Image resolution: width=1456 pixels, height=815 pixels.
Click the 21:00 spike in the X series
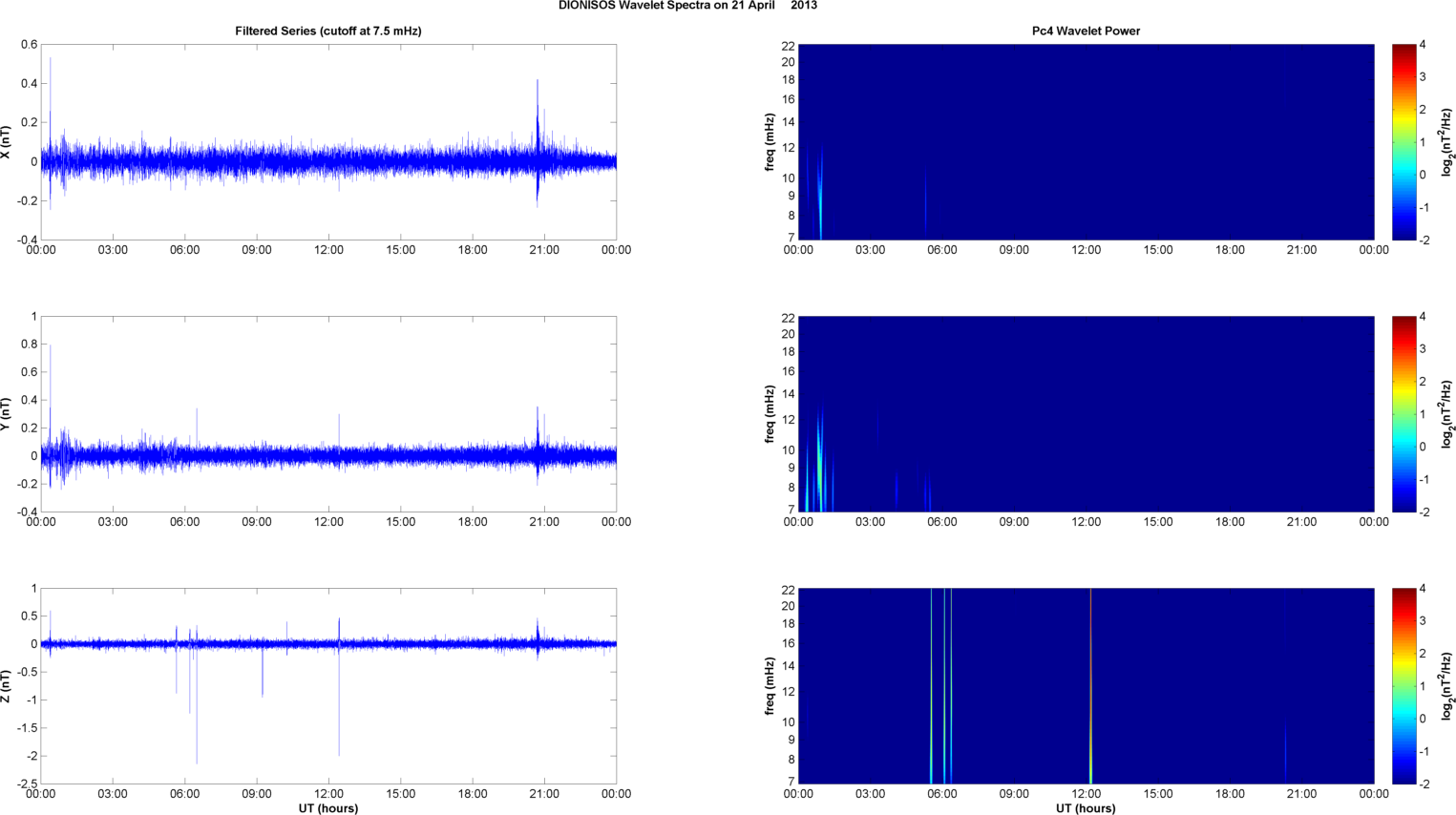538,115
